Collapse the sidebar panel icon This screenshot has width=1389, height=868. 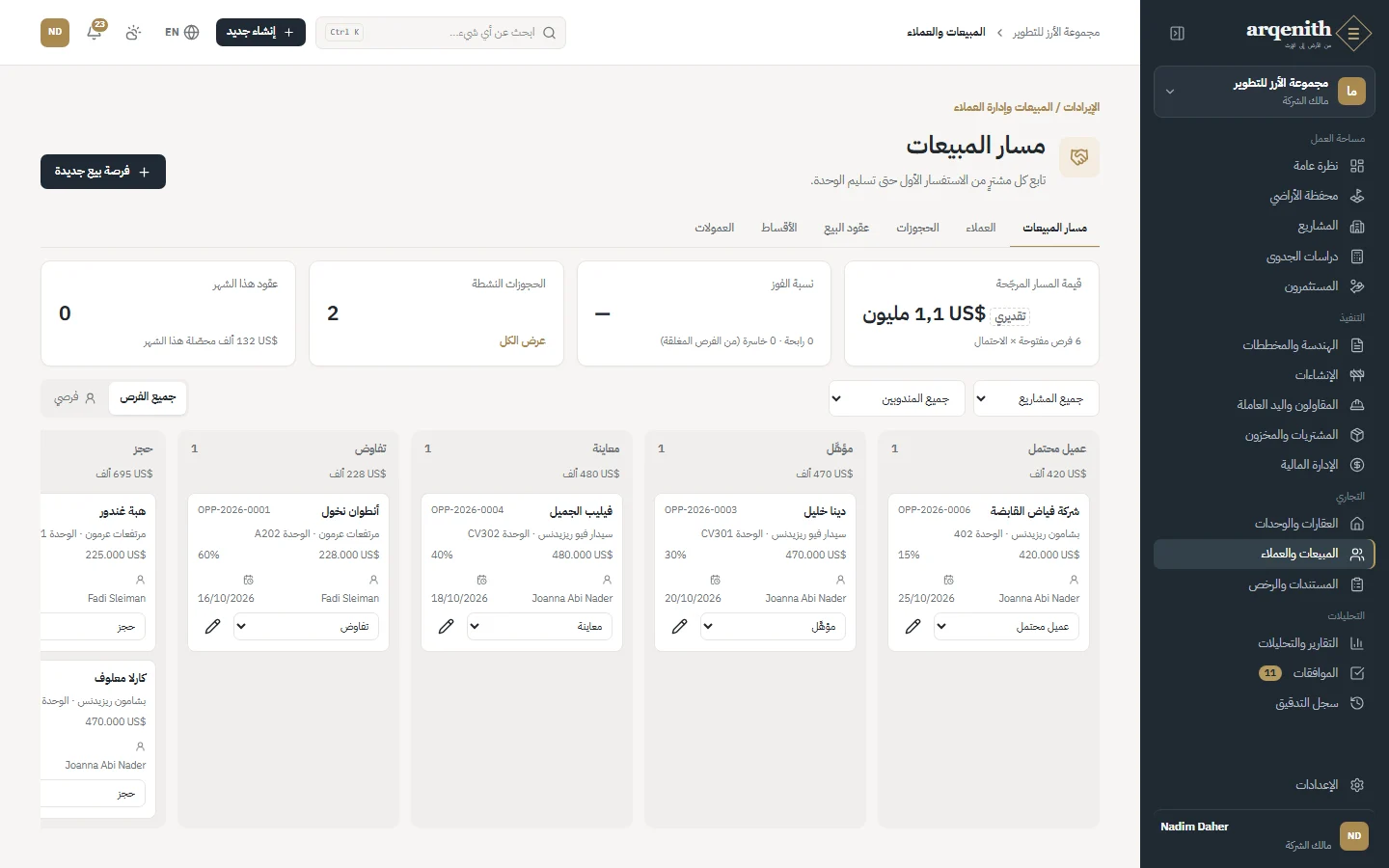click(1177, 33)
